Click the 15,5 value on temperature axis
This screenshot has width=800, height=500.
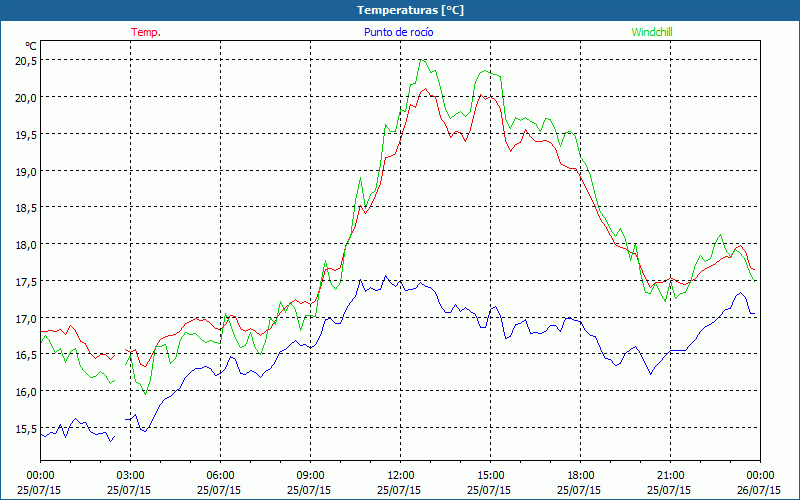[27, 429]
